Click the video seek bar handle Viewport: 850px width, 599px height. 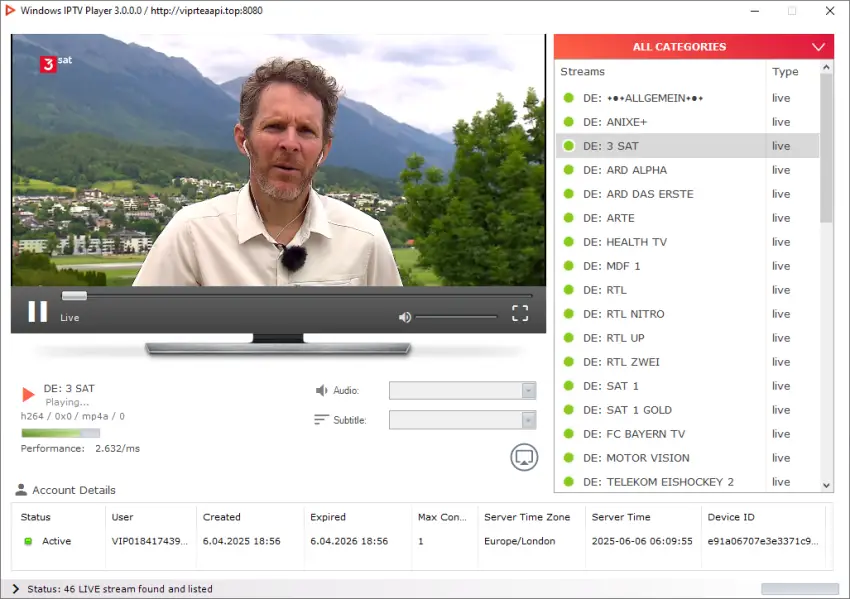pos(74,295)
